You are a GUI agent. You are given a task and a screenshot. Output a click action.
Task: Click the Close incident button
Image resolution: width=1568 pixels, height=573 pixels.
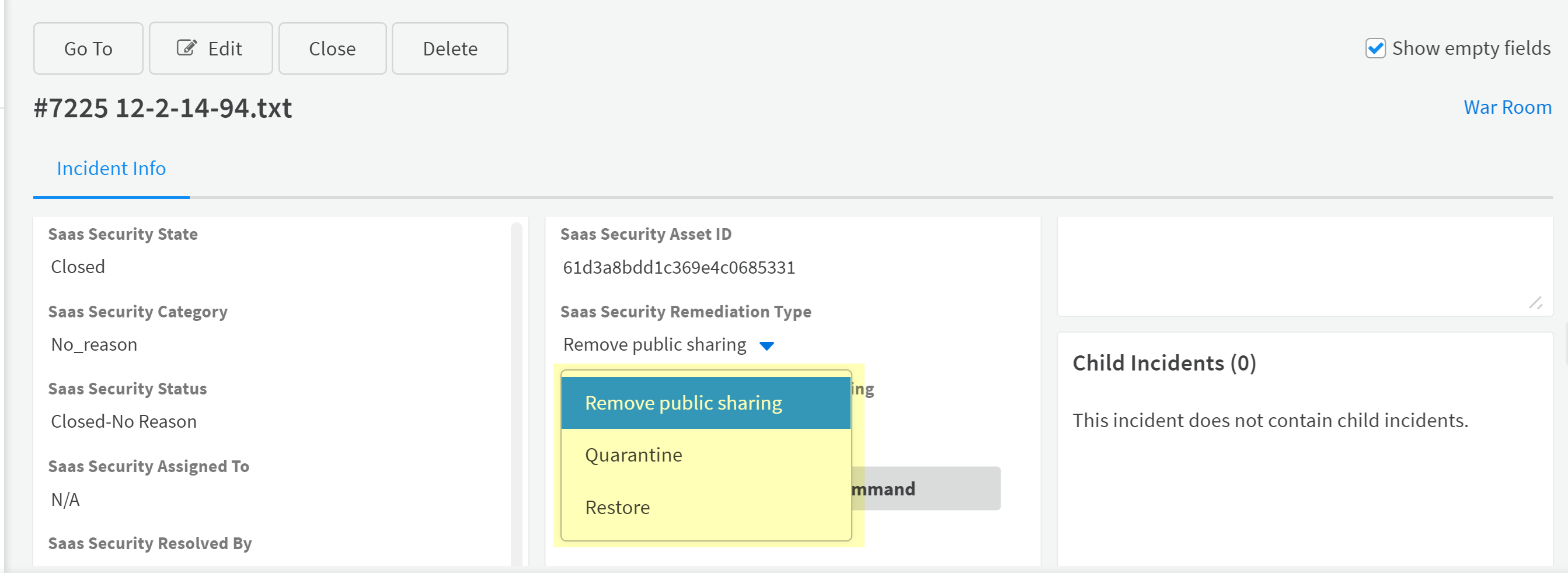point(332,48)
